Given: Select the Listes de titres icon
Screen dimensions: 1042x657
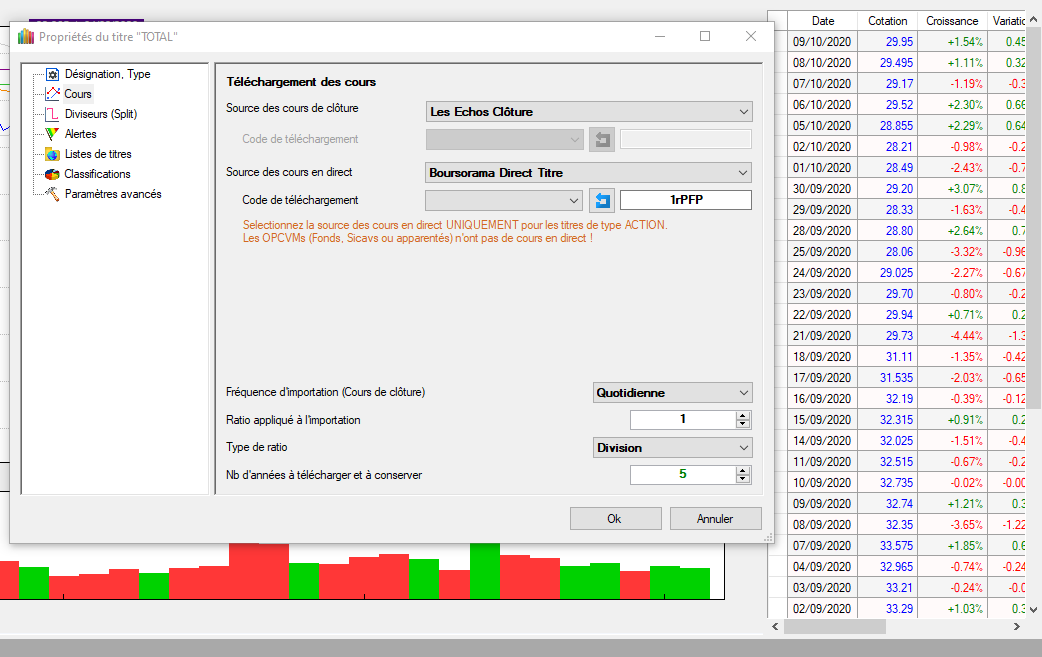Looking at the screenshot, I should 53,154.
